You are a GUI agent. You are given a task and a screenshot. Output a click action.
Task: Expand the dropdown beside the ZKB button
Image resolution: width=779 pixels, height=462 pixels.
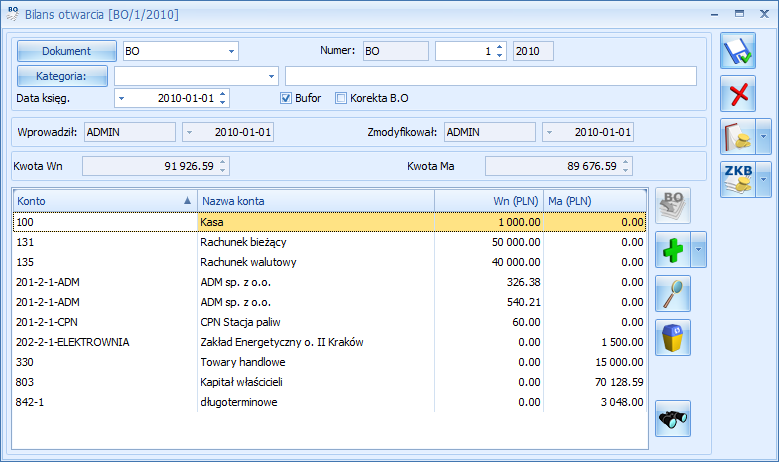(764, 179)
